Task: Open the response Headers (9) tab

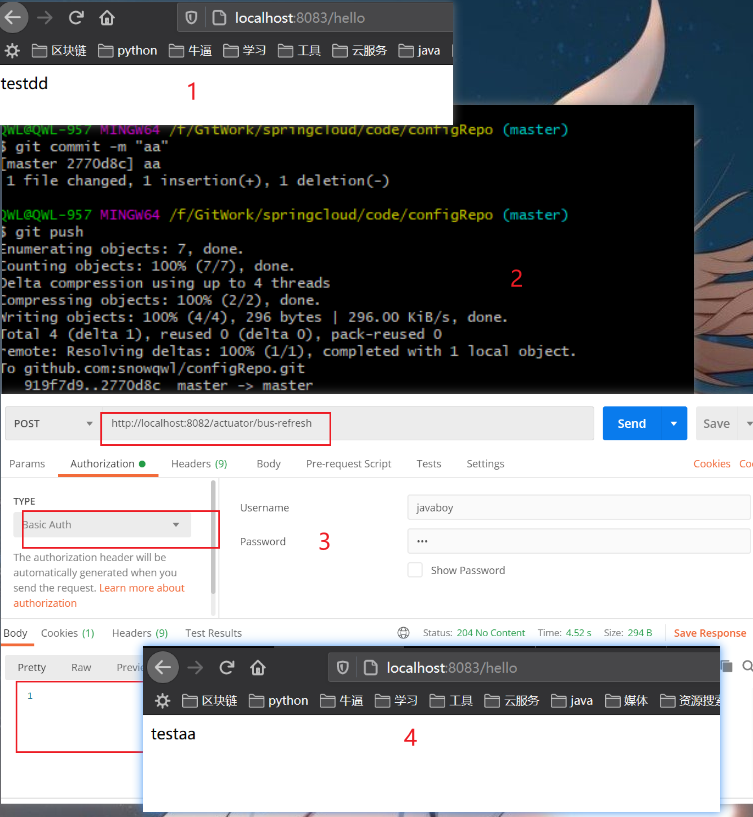Action: click(140, 633)
